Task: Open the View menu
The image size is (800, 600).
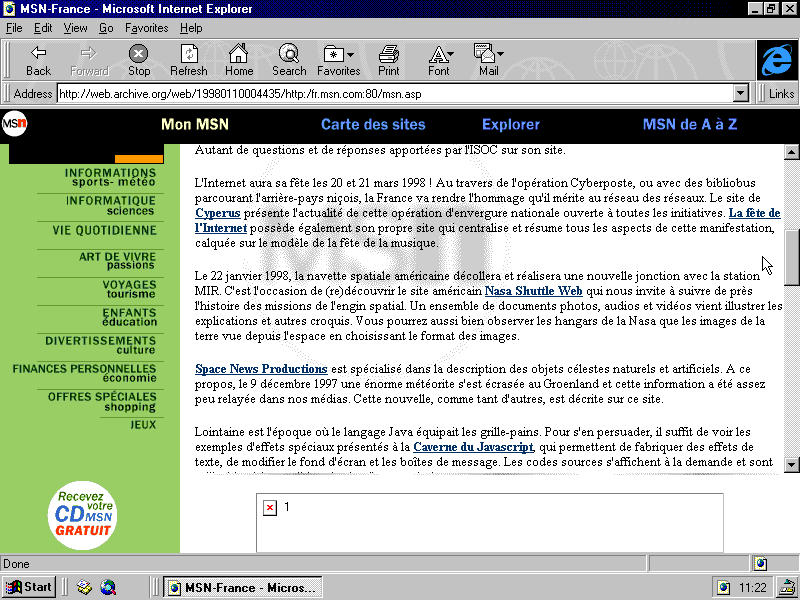Action: [x=75, y=28]
